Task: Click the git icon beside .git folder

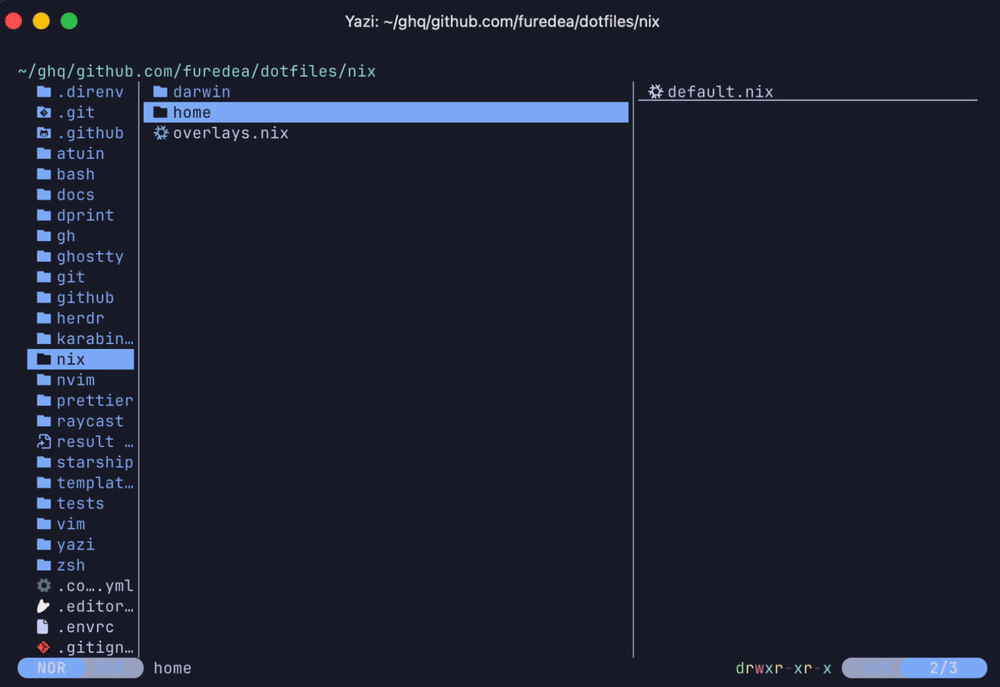Action: (x=44, y=113)
